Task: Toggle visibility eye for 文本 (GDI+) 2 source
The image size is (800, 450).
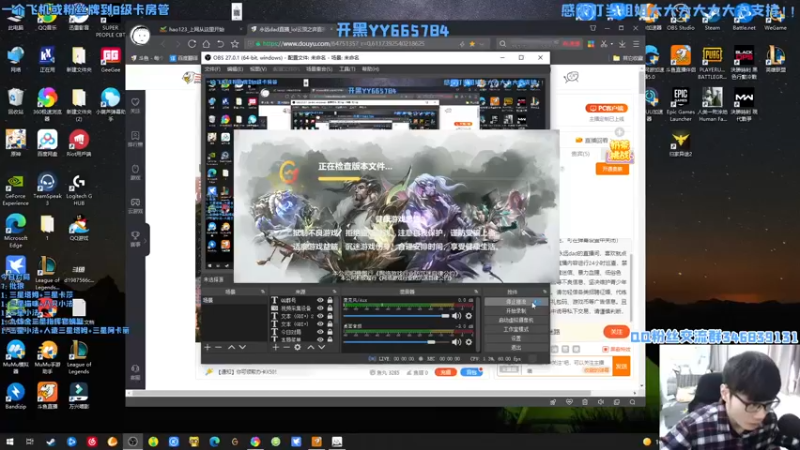Action: click(x=320, y=316)
